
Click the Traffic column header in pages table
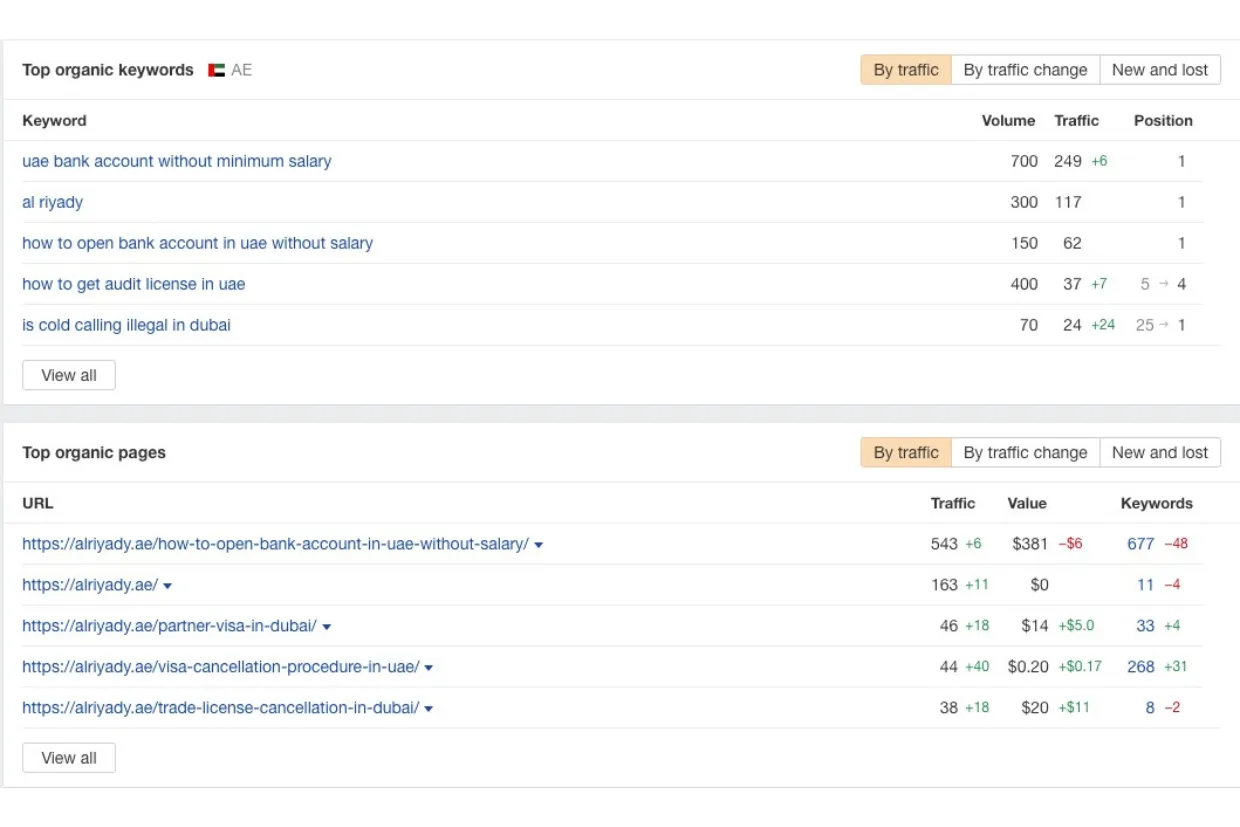[953, 504]
